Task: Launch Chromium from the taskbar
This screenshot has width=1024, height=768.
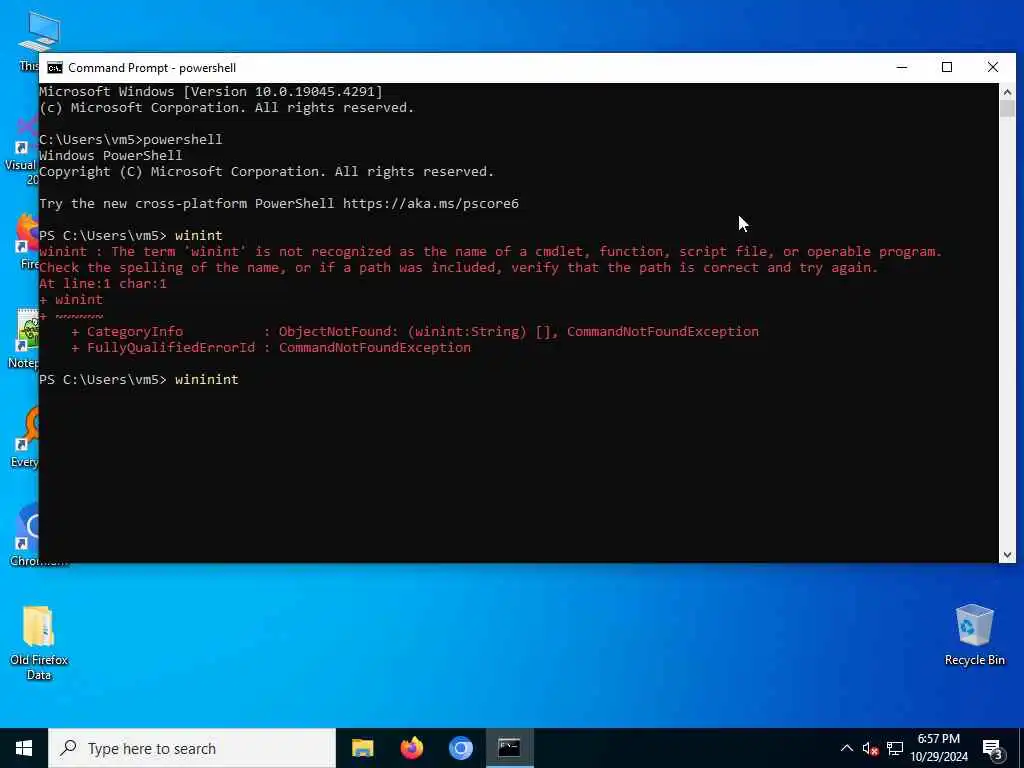Action: (460, 748)
